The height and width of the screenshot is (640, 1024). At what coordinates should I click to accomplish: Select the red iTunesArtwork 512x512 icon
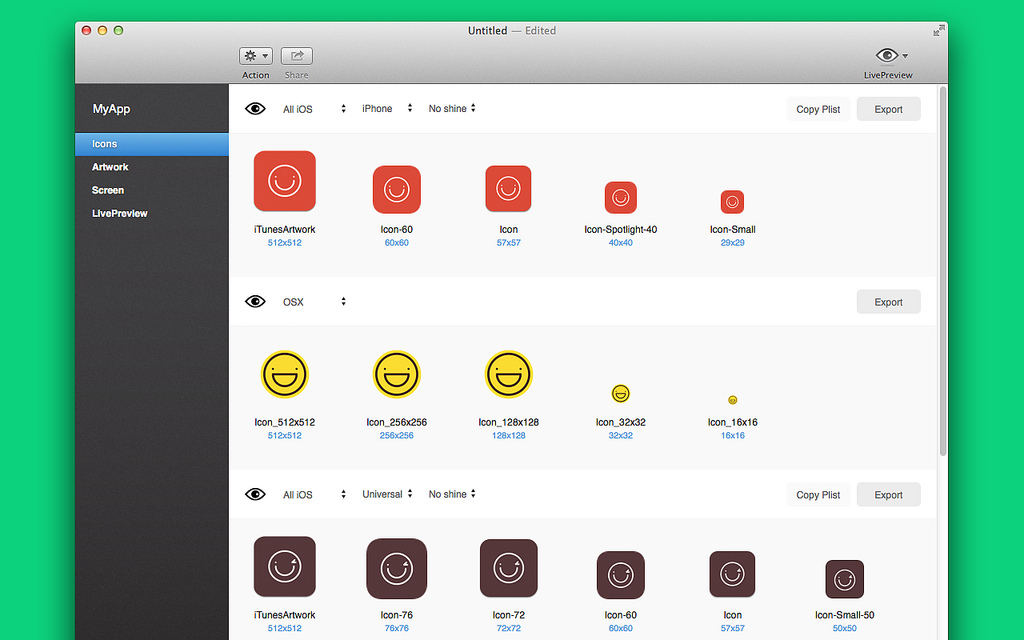(284, 181)
